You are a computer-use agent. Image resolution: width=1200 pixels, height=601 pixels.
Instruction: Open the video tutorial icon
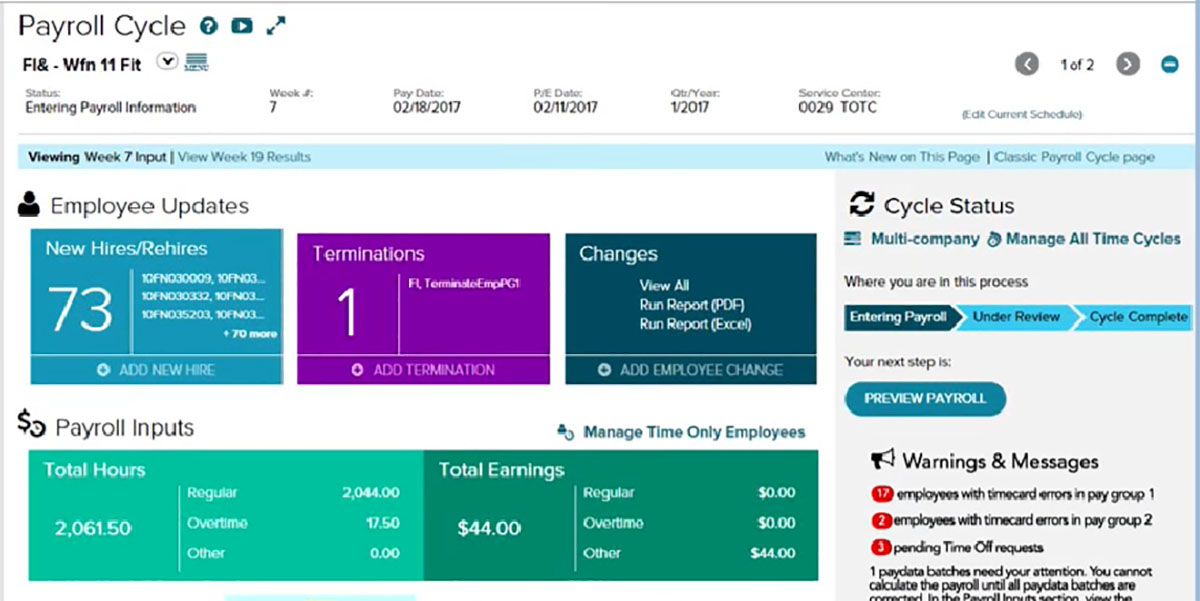click(x=241, y=27)
